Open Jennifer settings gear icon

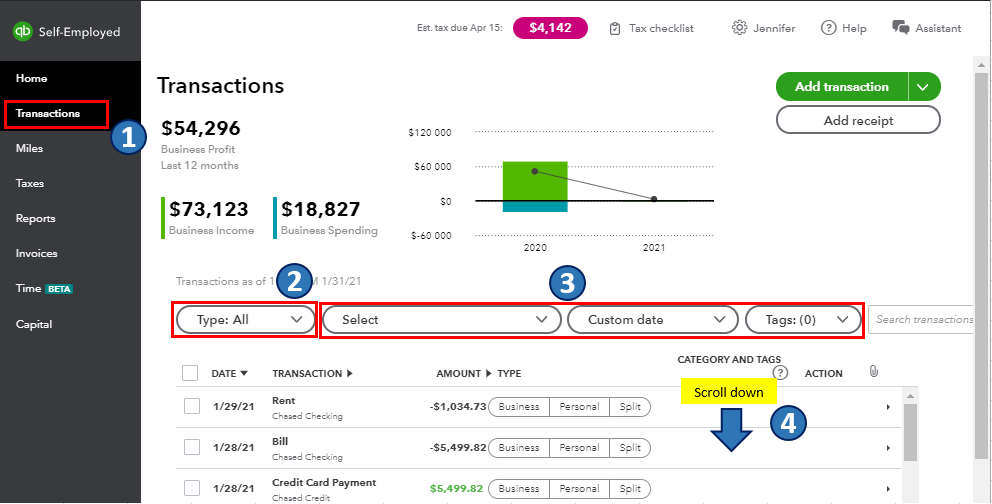(739, 28)
